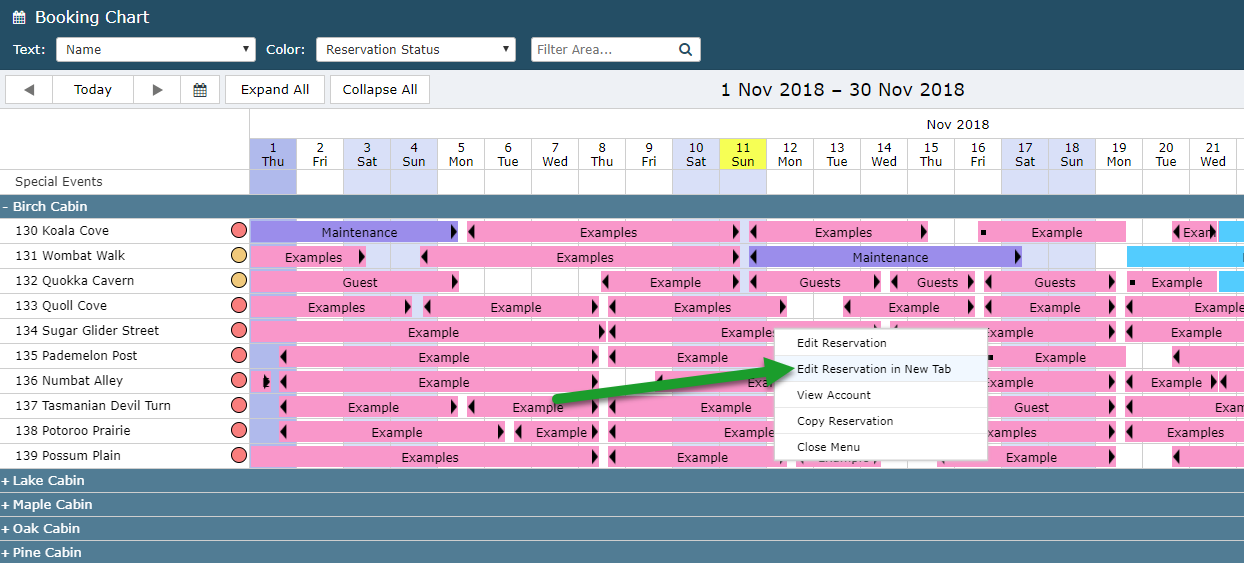Click the 137 Tasmanian Devil Turn room name
1244x563 pixels.
coord(93,406)
